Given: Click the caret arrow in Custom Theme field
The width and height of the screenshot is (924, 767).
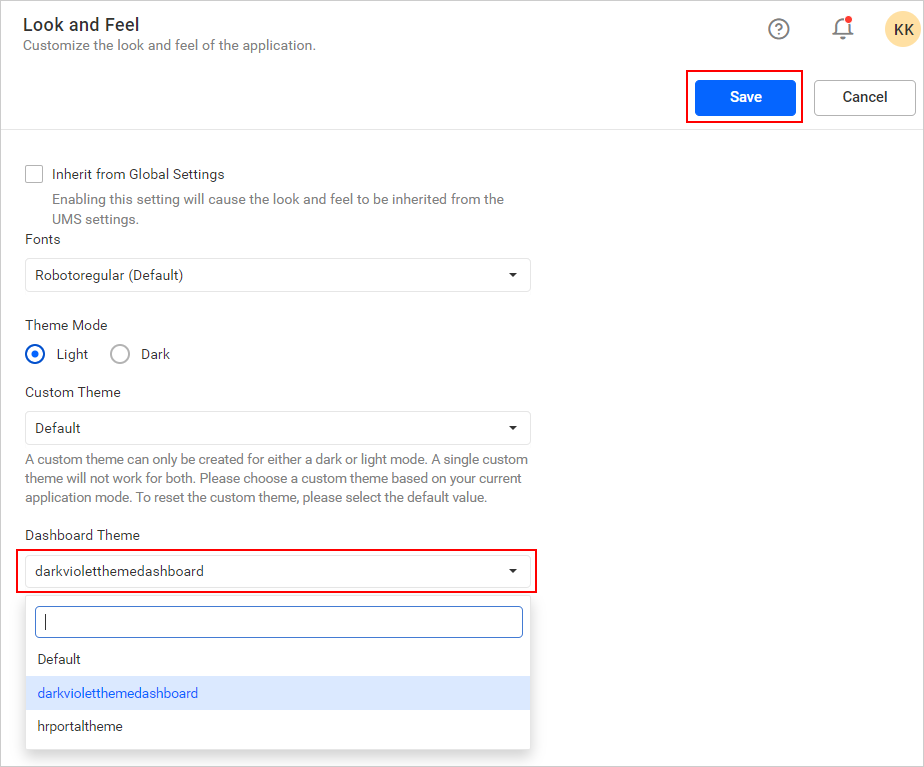Looking at the screenshot, I should 512,428.
